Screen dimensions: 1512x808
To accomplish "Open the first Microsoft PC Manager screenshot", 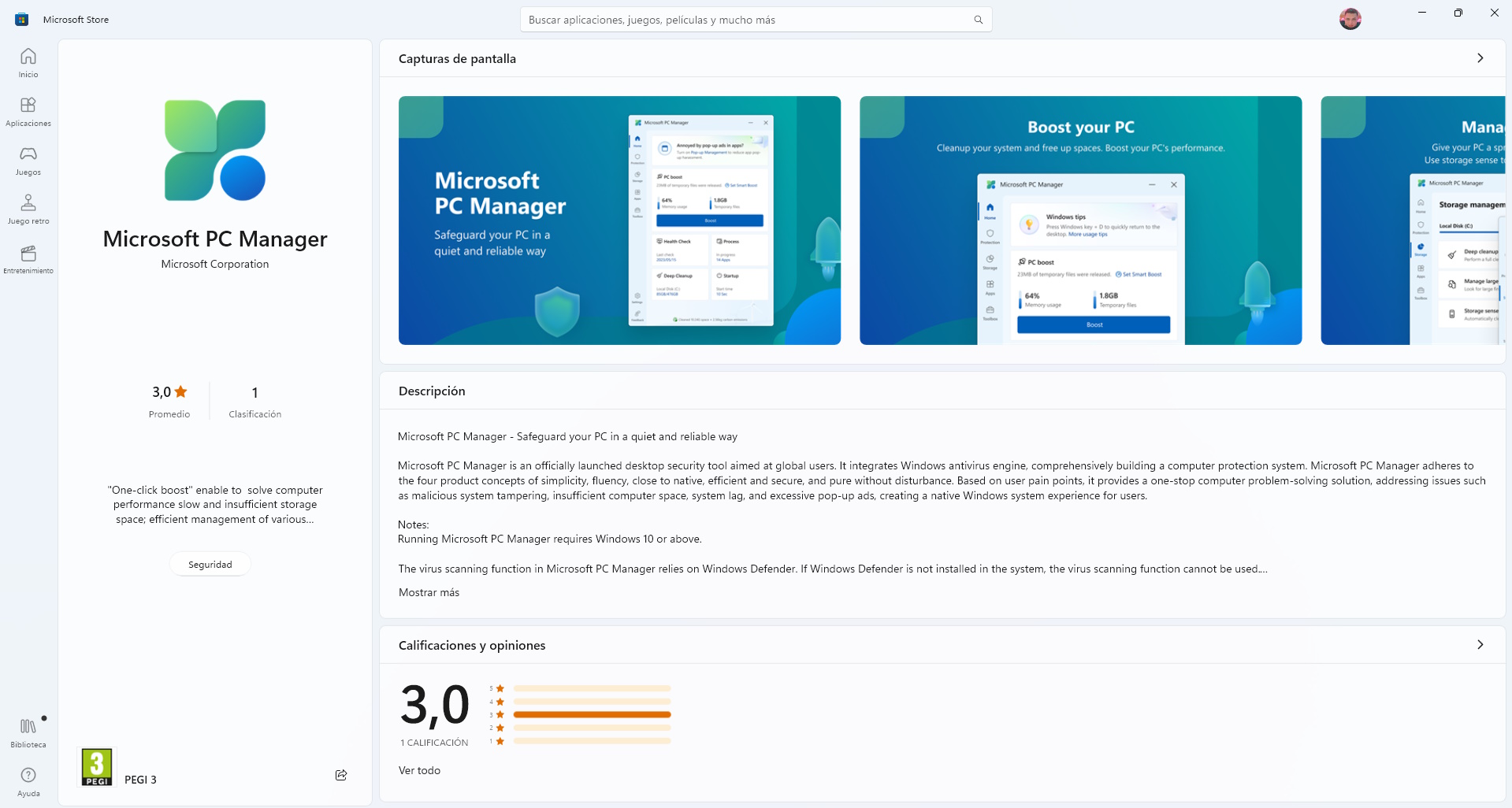I will 619,221.
